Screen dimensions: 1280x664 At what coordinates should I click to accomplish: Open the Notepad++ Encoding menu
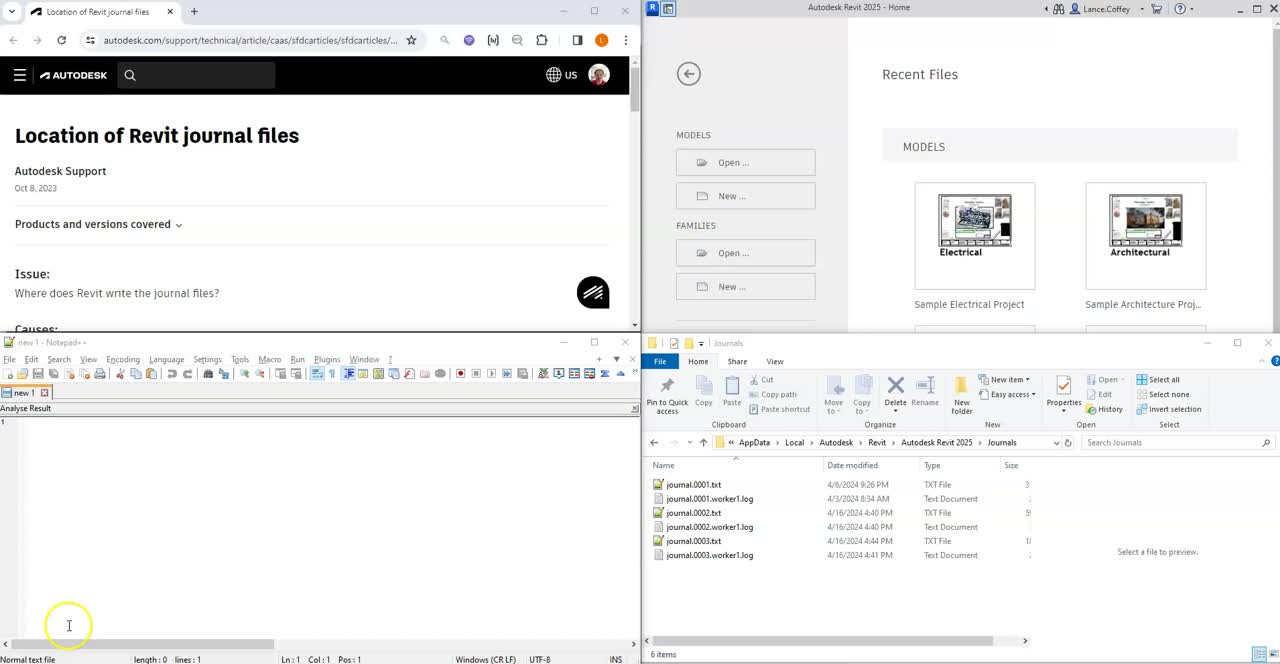point(123,359)
